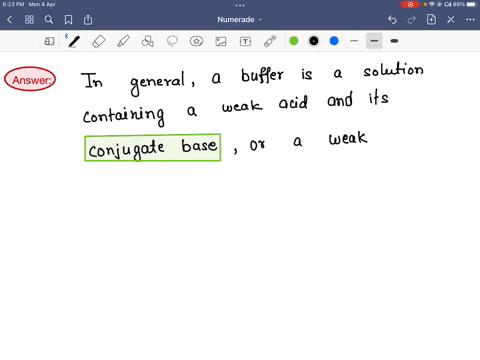Open the more options ellipsis menu
480x360 pixels.
click(470, 20)
